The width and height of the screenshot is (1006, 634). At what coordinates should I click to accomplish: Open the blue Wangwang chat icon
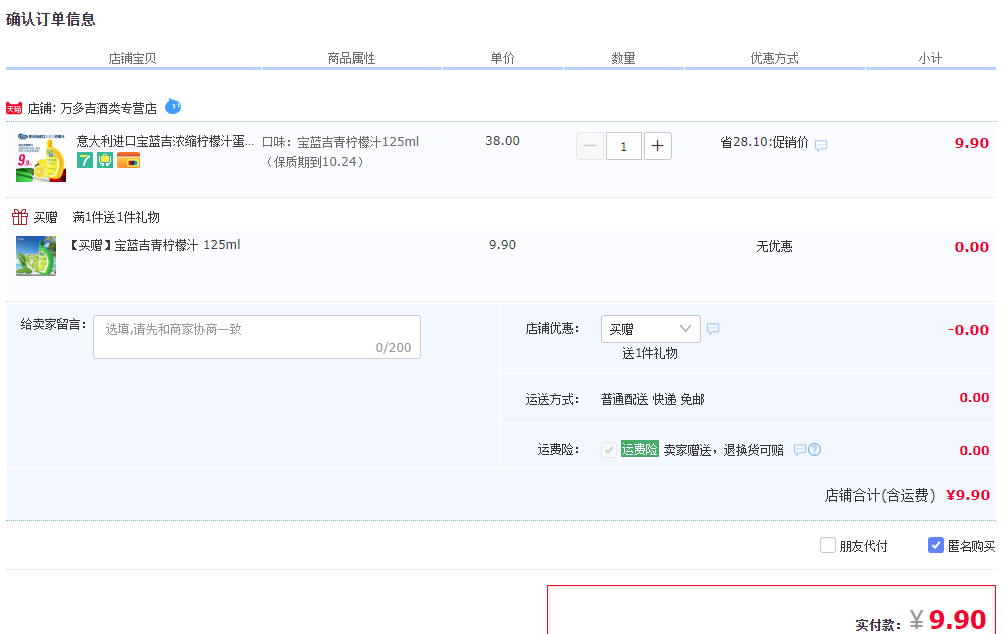pos(173,107)
